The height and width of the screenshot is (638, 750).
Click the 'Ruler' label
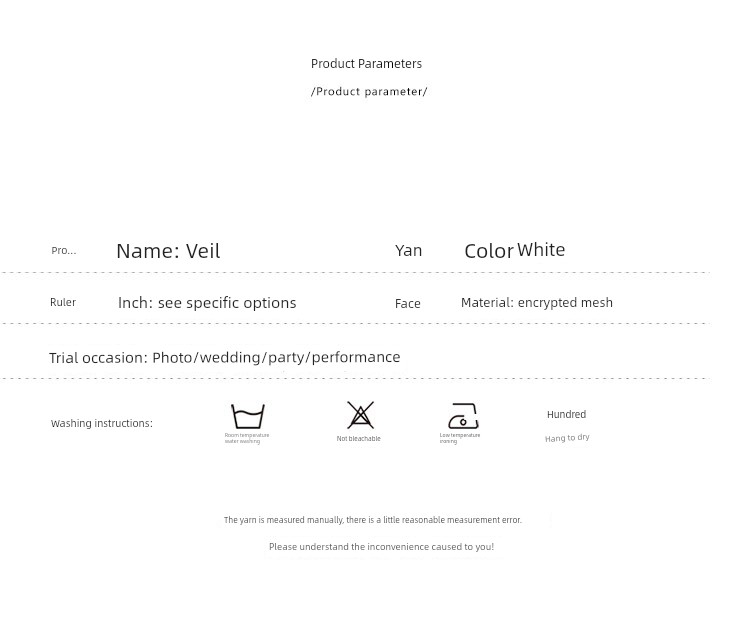63,303
